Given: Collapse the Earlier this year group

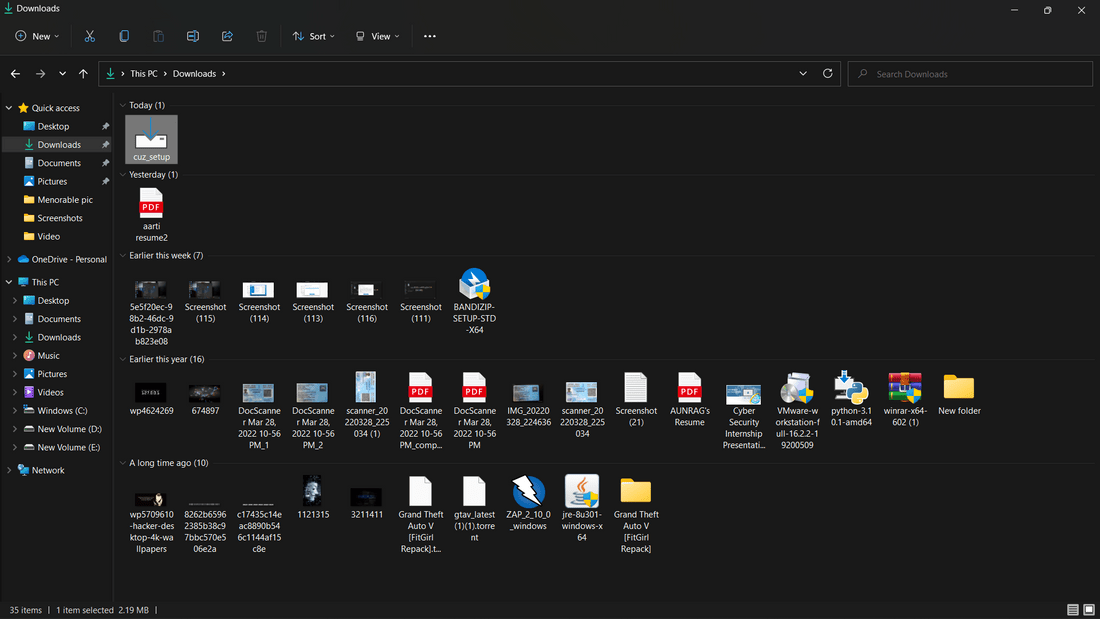Looking at the screenshot, I should tap(123, 360).
